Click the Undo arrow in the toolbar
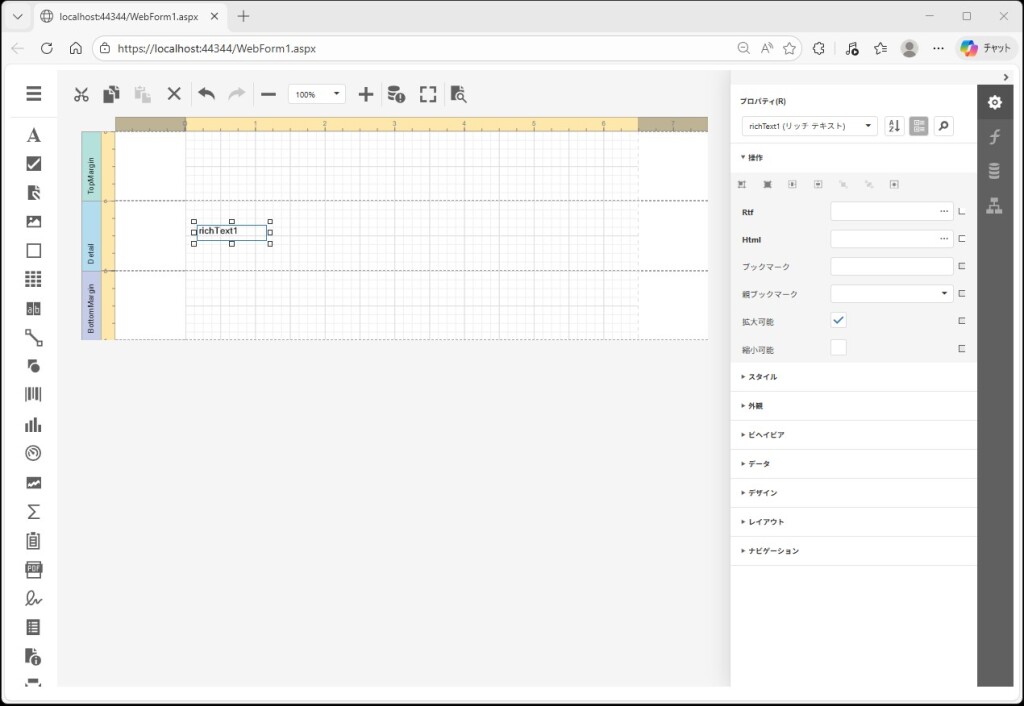Image resolution: width=1024 pixels, height=706 pixels. pos(206,94)
